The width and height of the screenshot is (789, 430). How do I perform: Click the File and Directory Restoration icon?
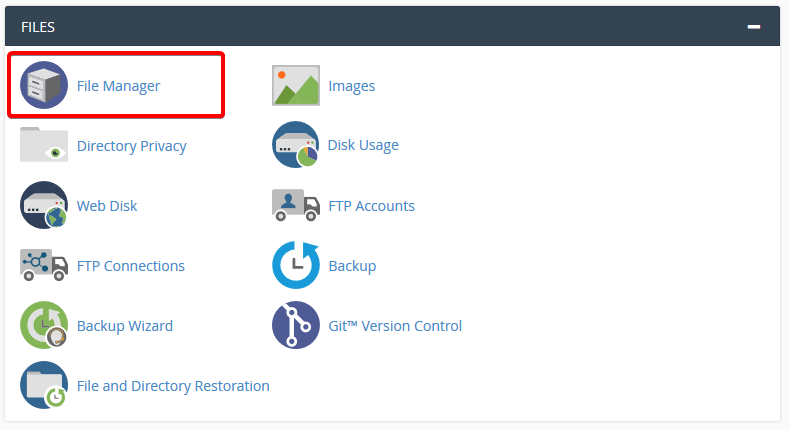coord(44,386)
